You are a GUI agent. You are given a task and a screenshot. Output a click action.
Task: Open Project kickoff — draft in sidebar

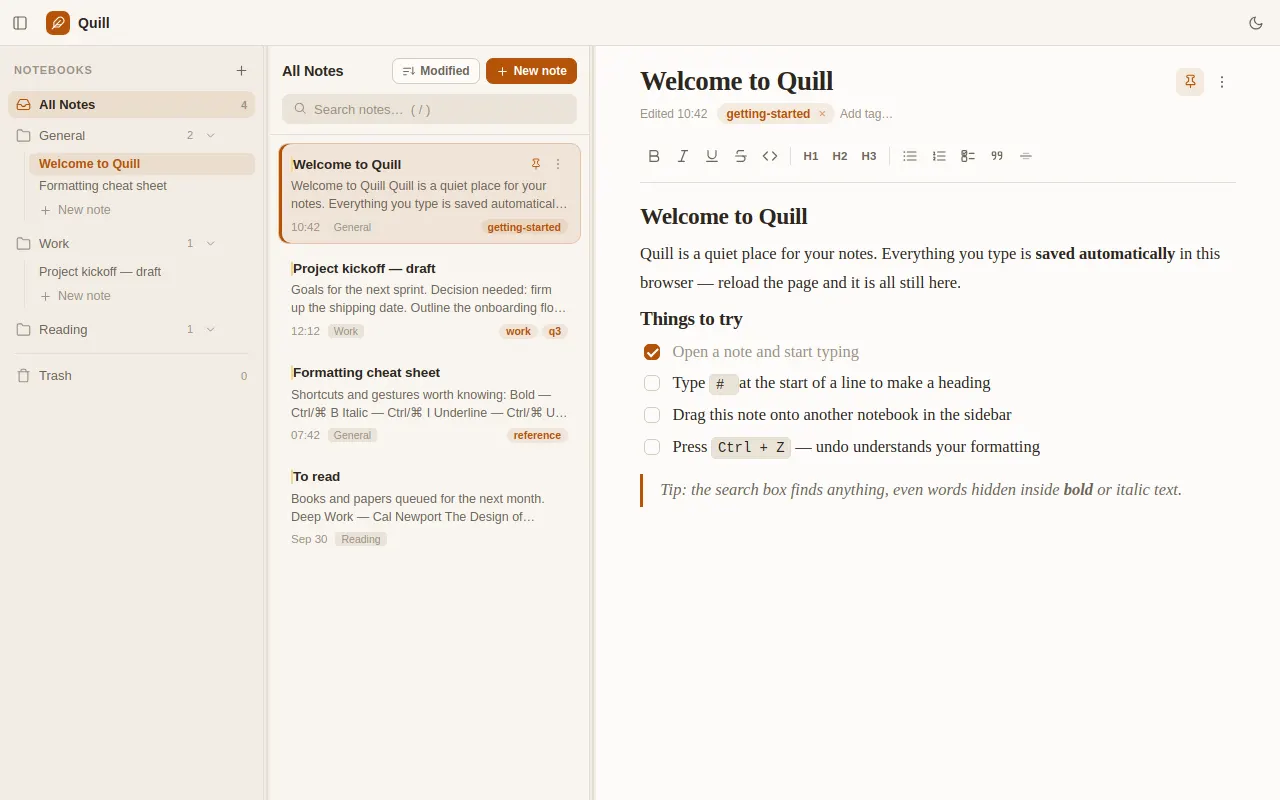pos(141,272)
